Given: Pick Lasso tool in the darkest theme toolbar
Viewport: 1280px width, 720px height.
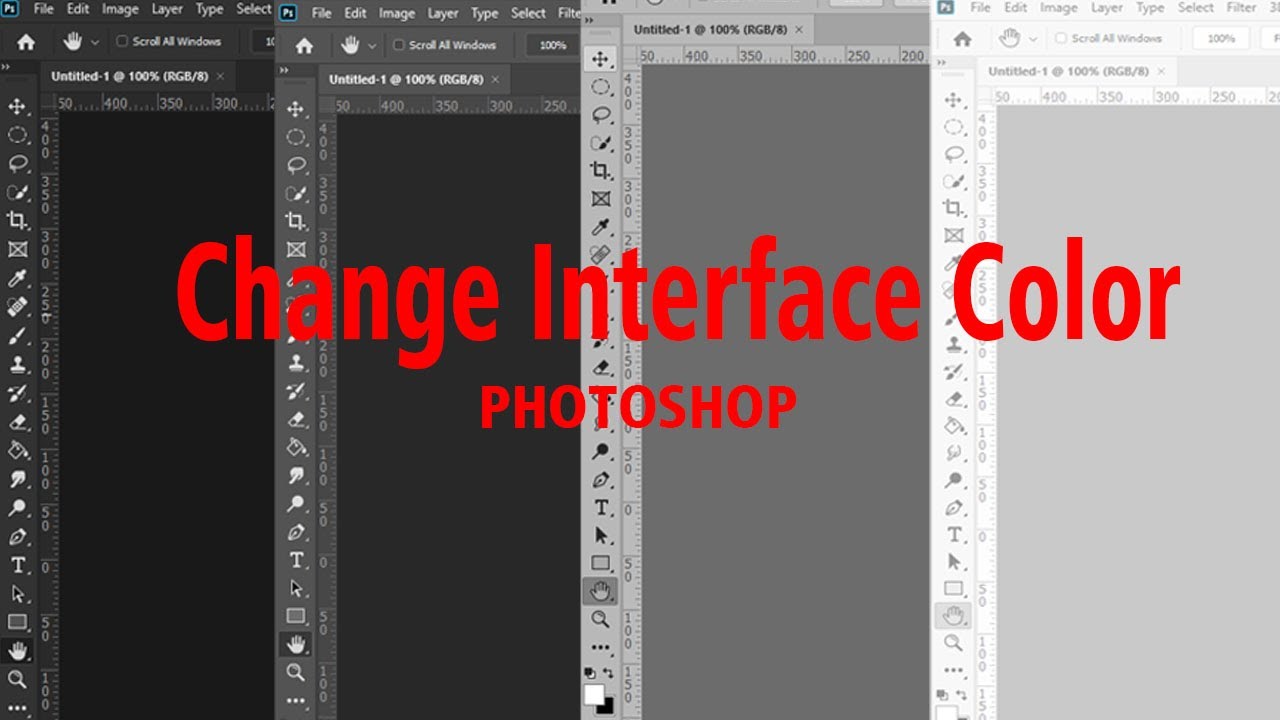Looking at the screenshot, I should 17,163.
